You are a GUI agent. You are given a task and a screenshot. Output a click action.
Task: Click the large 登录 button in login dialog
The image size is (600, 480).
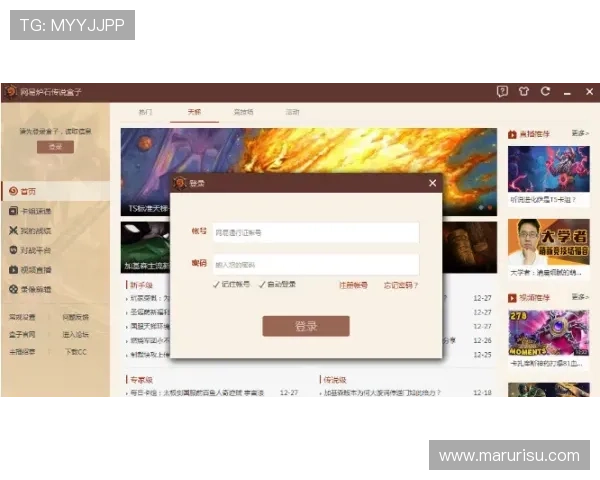click(306, 326)
